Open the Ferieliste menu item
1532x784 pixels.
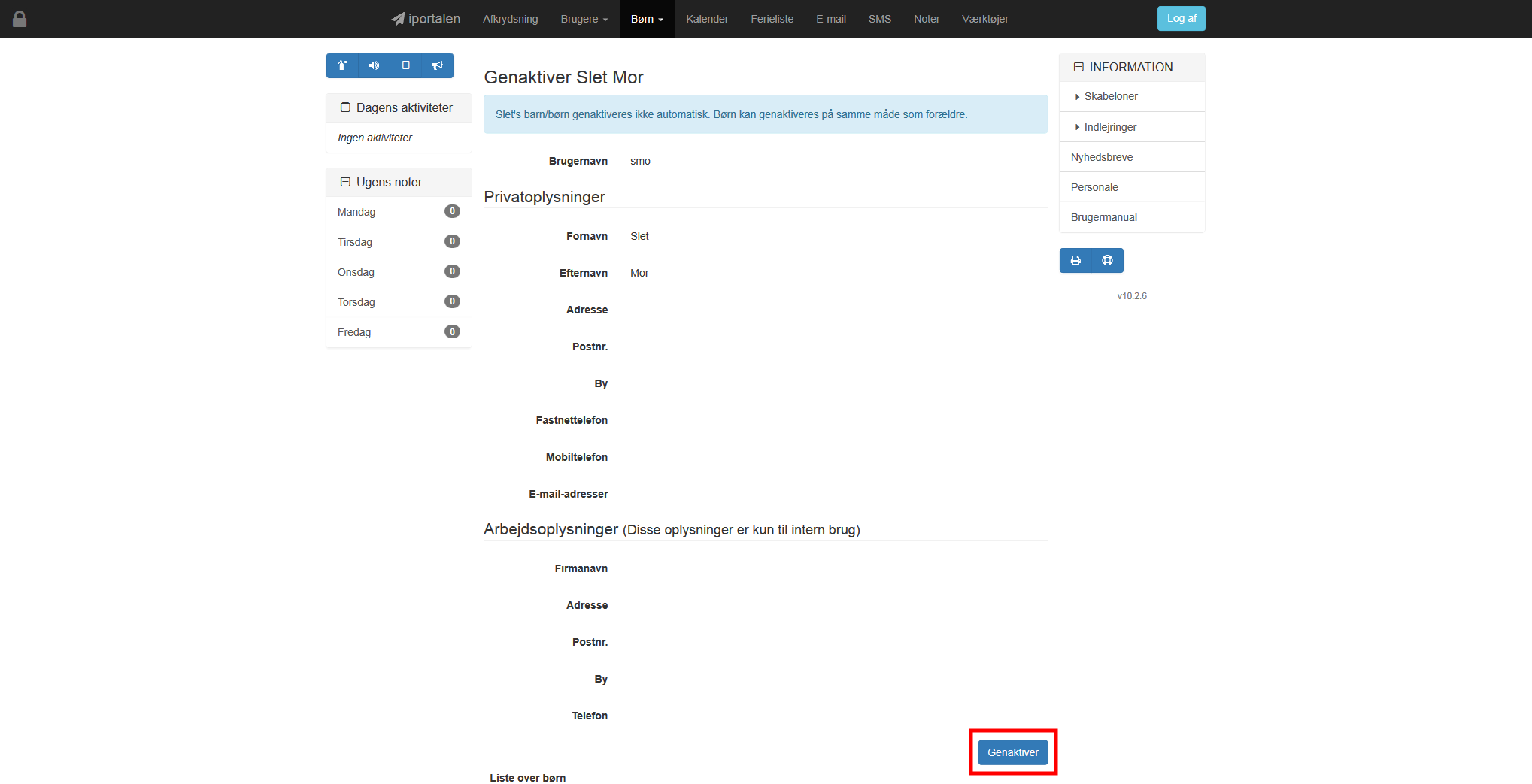[772, 19]
